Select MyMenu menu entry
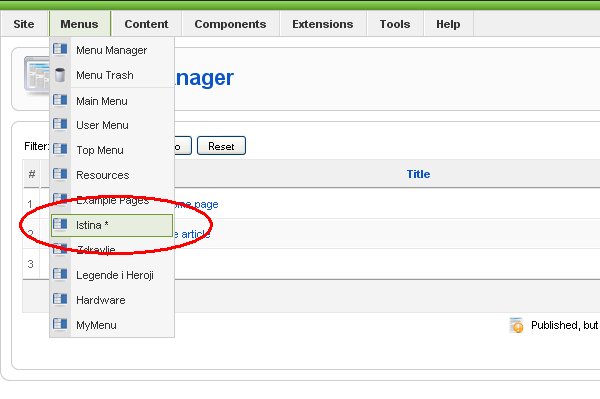This screenshot has width=600, height=399. click(x=112, y=325)
